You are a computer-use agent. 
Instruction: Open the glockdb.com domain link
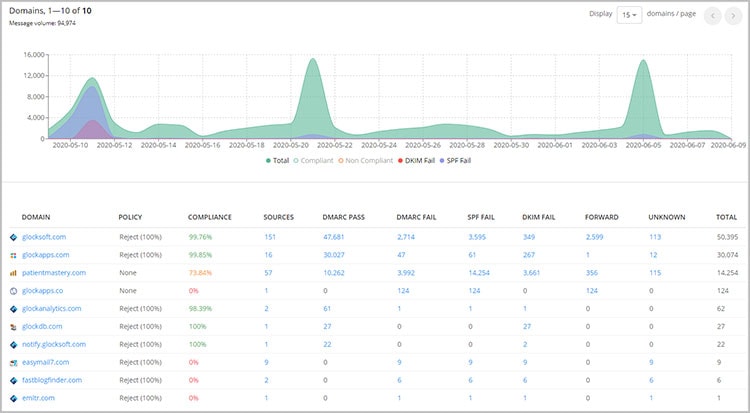[x=42, y=327]
